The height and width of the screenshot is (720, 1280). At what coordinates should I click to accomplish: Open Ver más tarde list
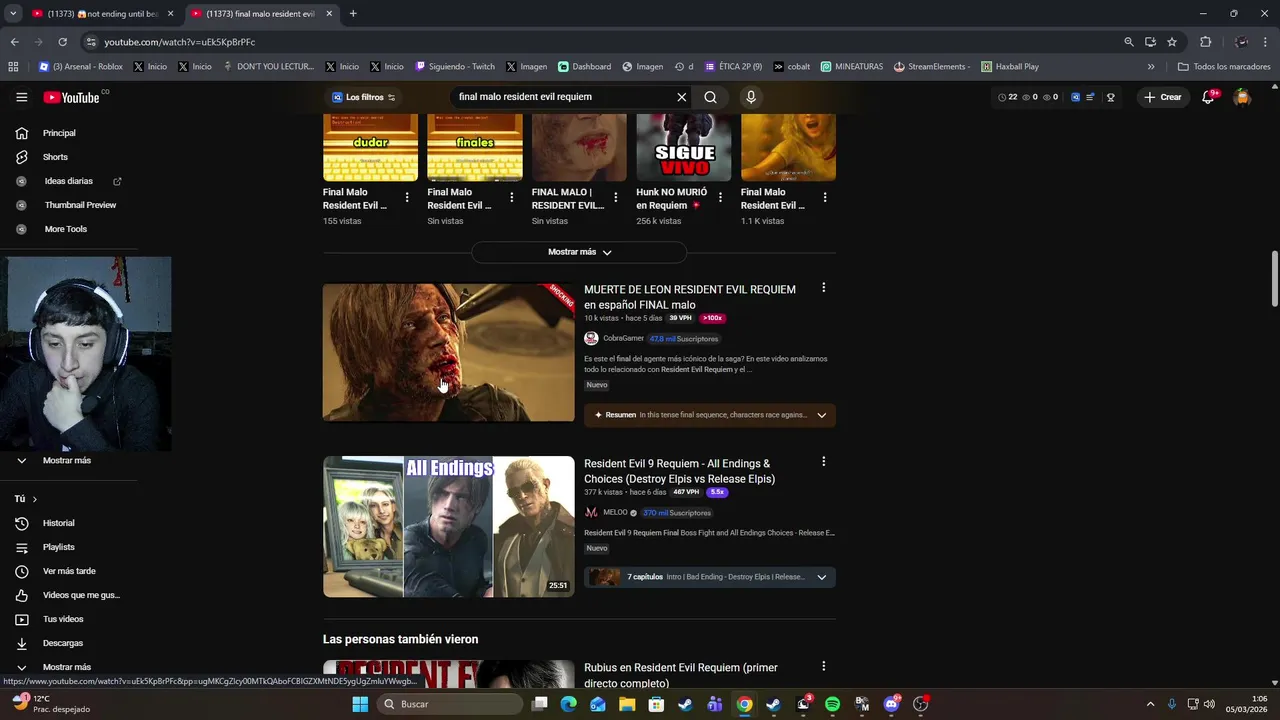click(x=69, y=571)
